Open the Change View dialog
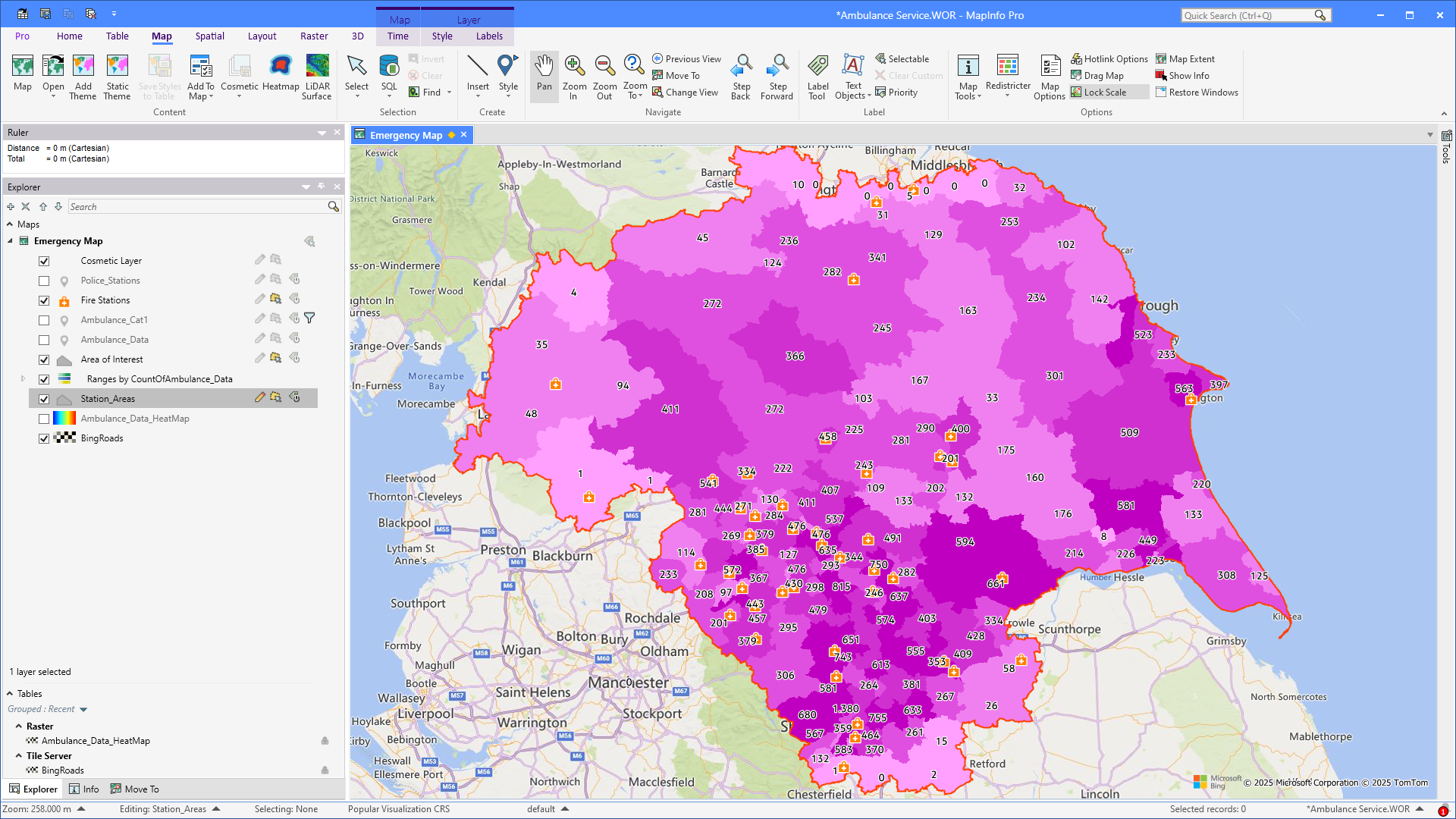This screenshot has width=1456, height=819. point(686,92)
